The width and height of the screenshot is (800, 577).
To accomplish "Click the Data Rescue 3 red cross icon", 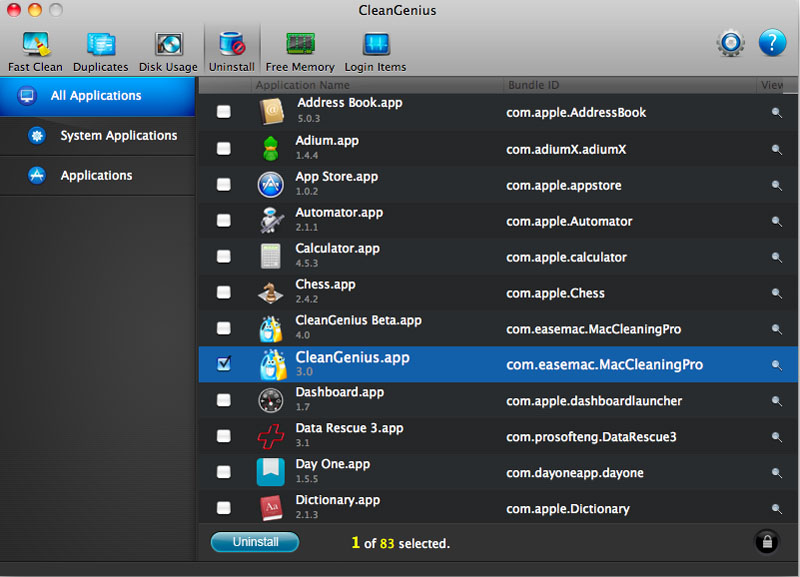I will 271,437.
